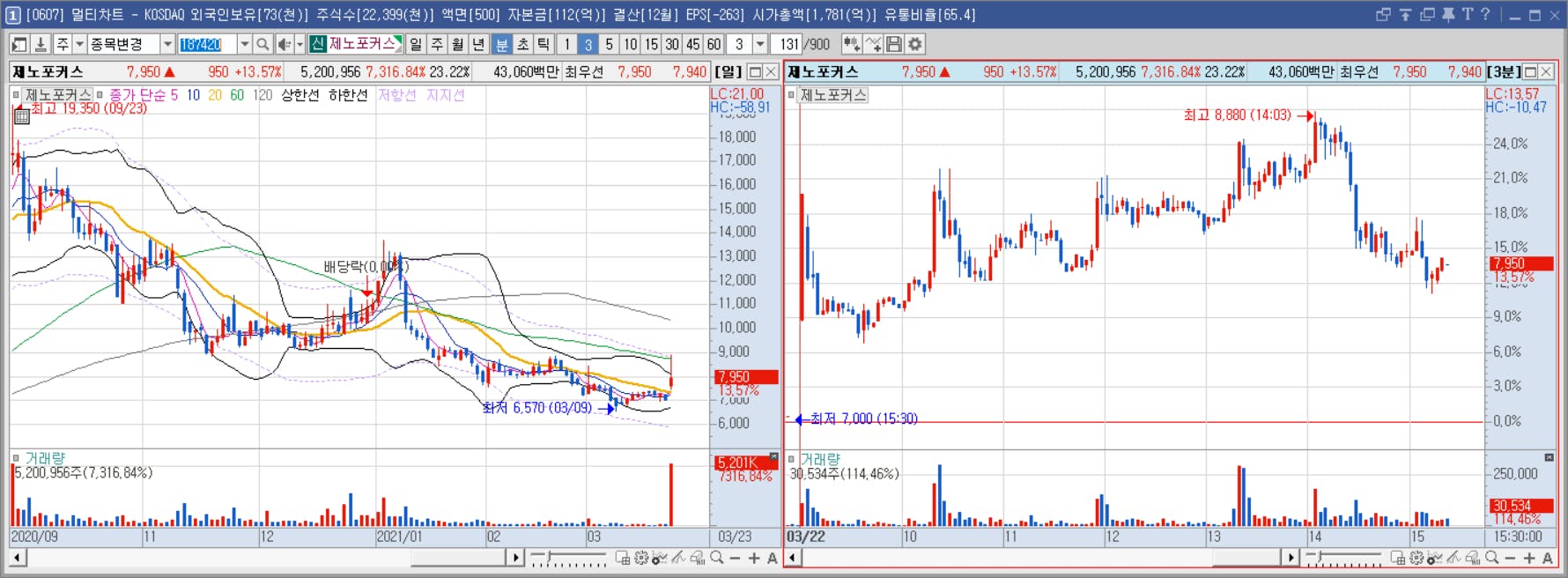
Task: Click the stock code input field 187420
Action: click(x=208, y=44)
